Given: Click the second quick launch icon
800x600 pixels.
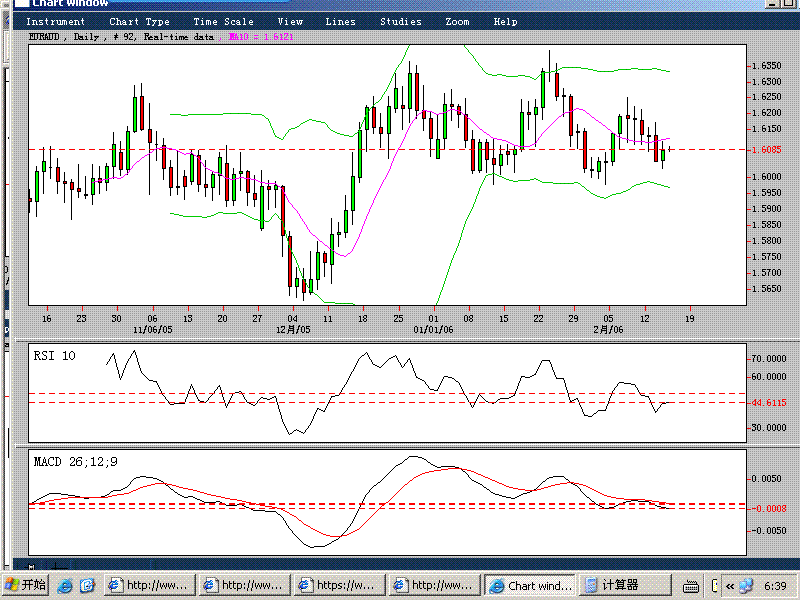Looking at the screenshot, I should [87, 586].
